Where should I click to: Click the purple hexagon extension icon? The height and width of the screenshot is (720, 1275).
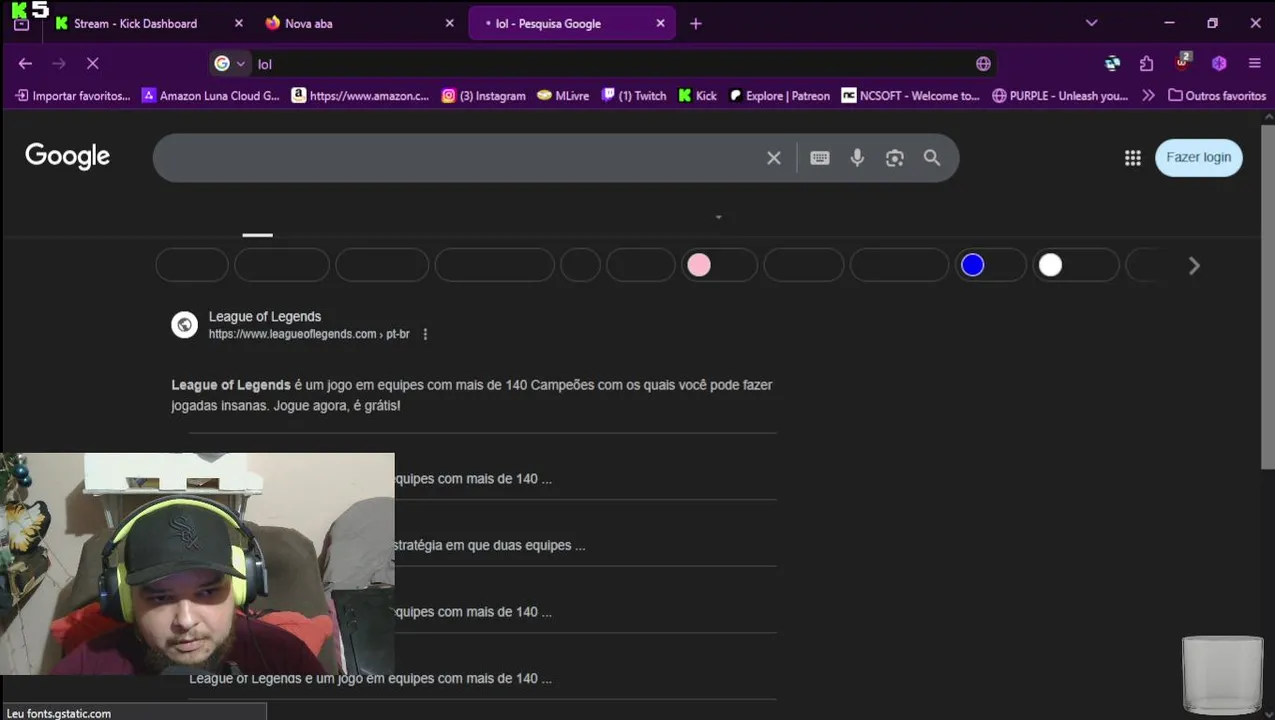click(x=1219, y=63)
